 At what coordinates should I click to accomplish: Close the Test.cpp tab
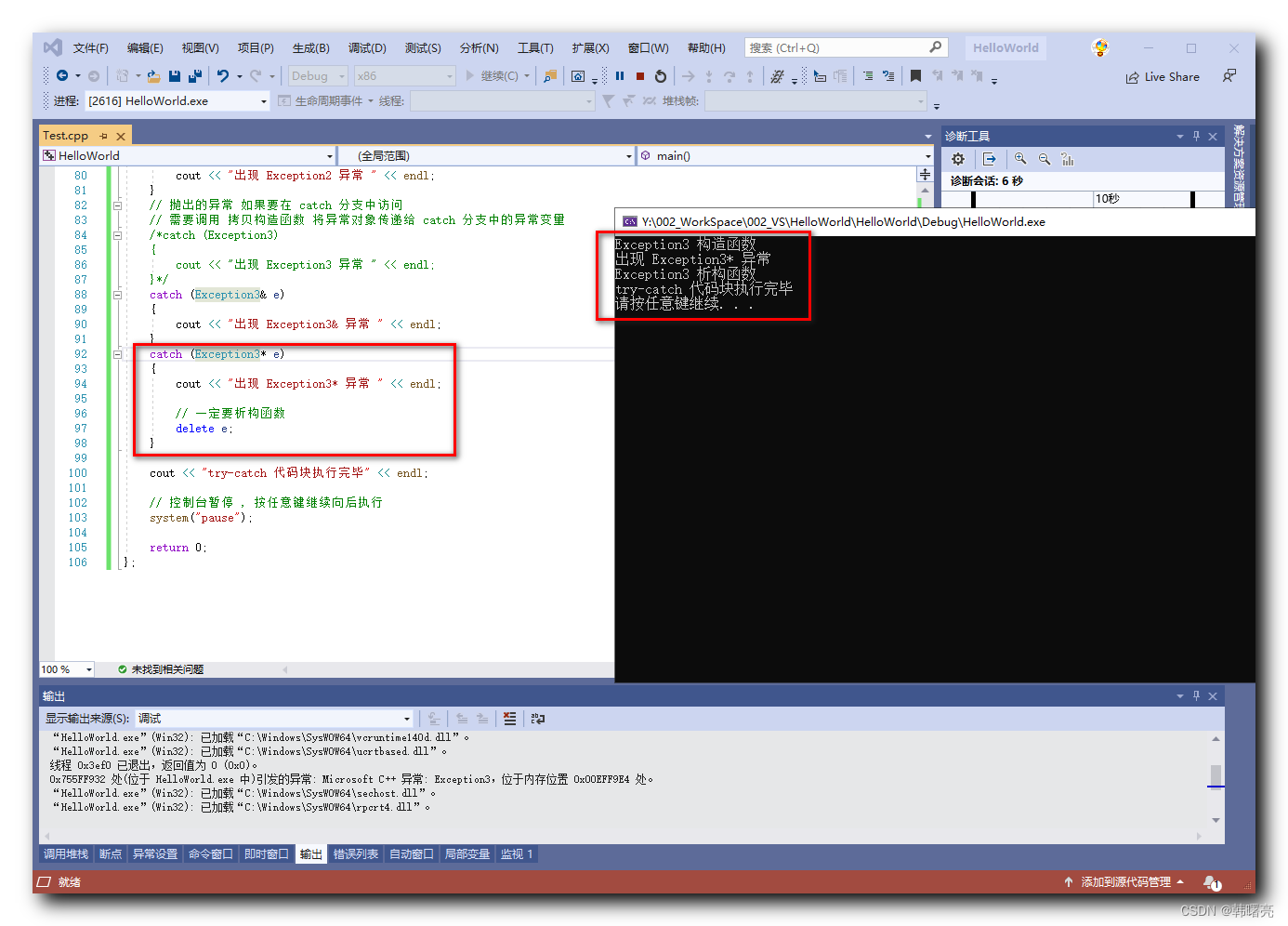coord(121,136)
